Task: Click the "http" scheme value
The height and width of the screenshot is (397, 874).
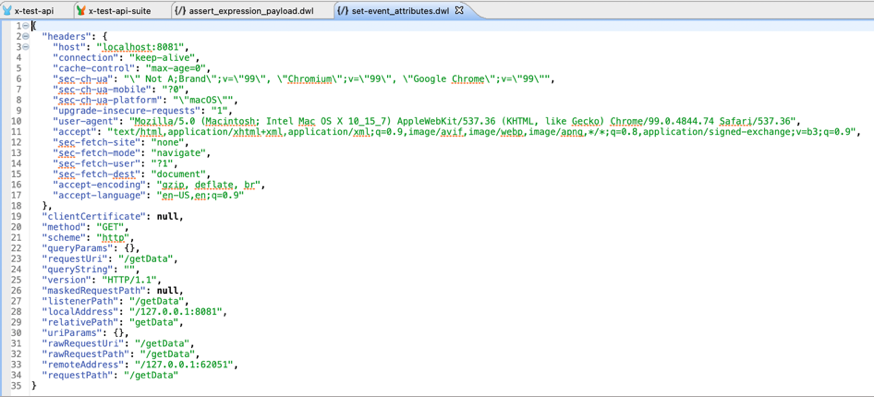Action: (112, 238)
